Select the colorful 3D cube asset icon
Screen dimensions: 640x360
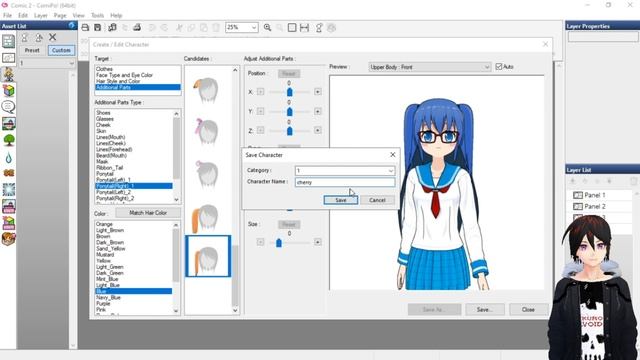coord(9,91)
